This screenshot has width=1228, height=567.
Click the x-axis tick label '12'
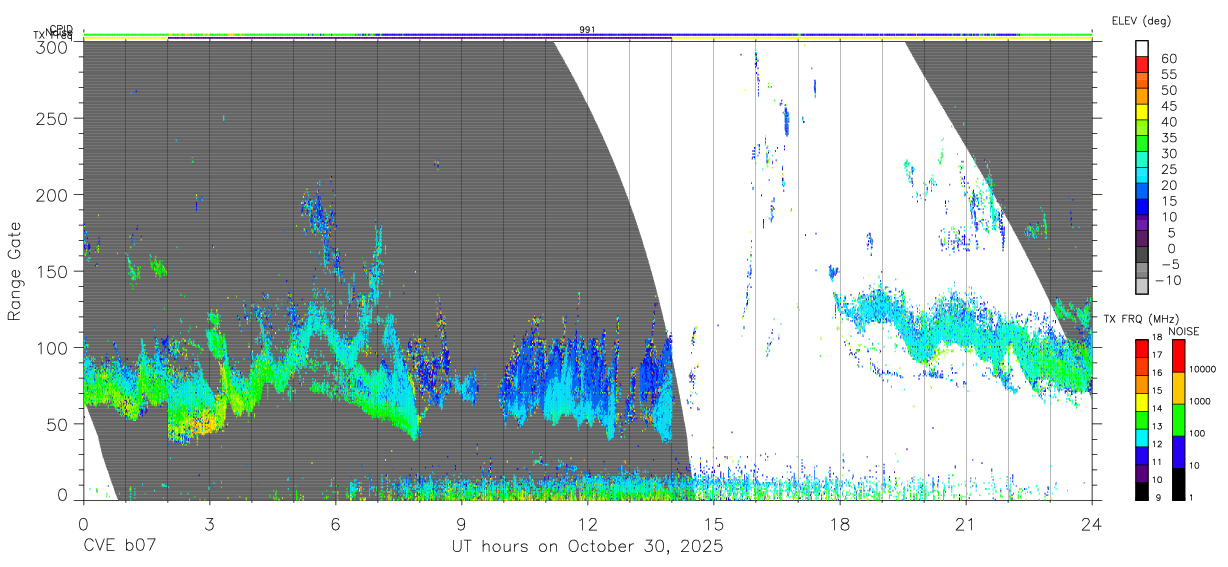(587, 524)
